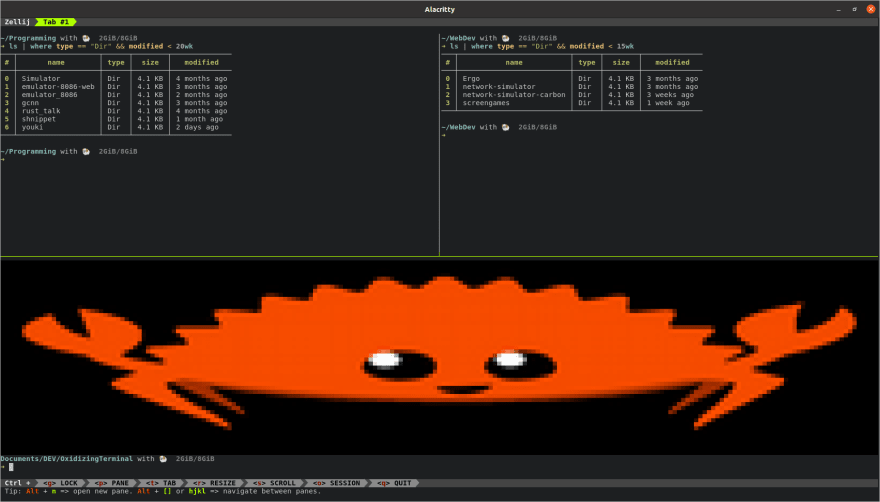Click network-simulator directory name

click(x=499, y=87)
